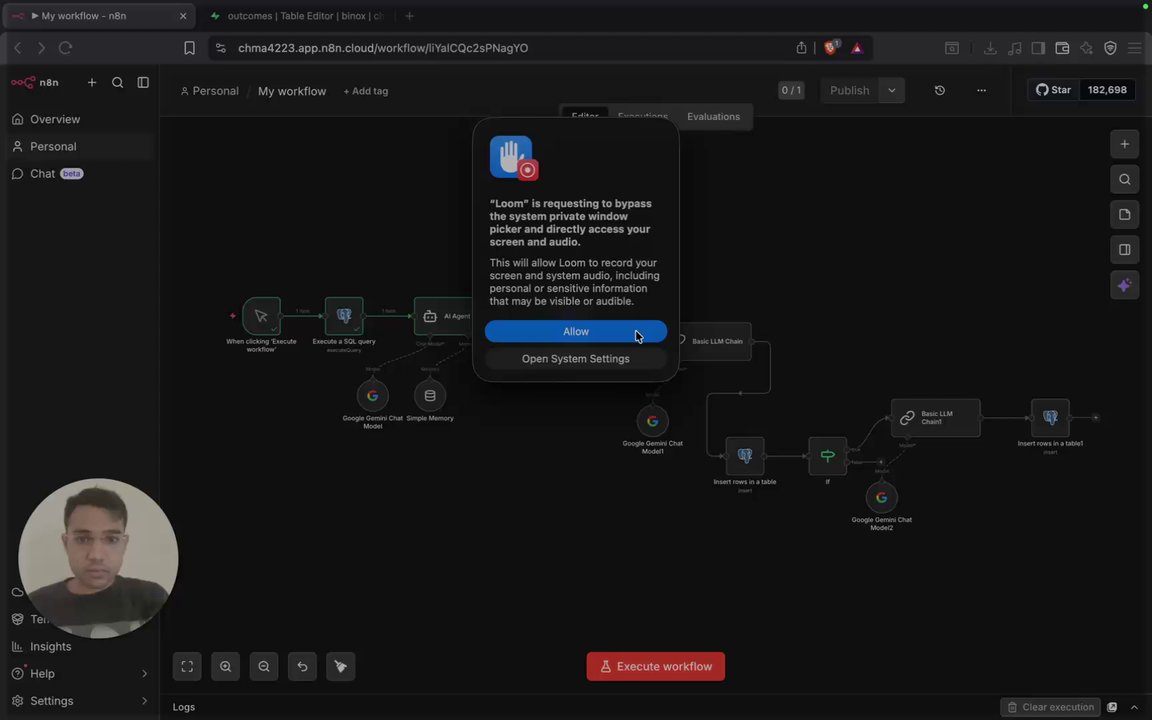Switch to the Executions tab

click(x=643, y=117)
